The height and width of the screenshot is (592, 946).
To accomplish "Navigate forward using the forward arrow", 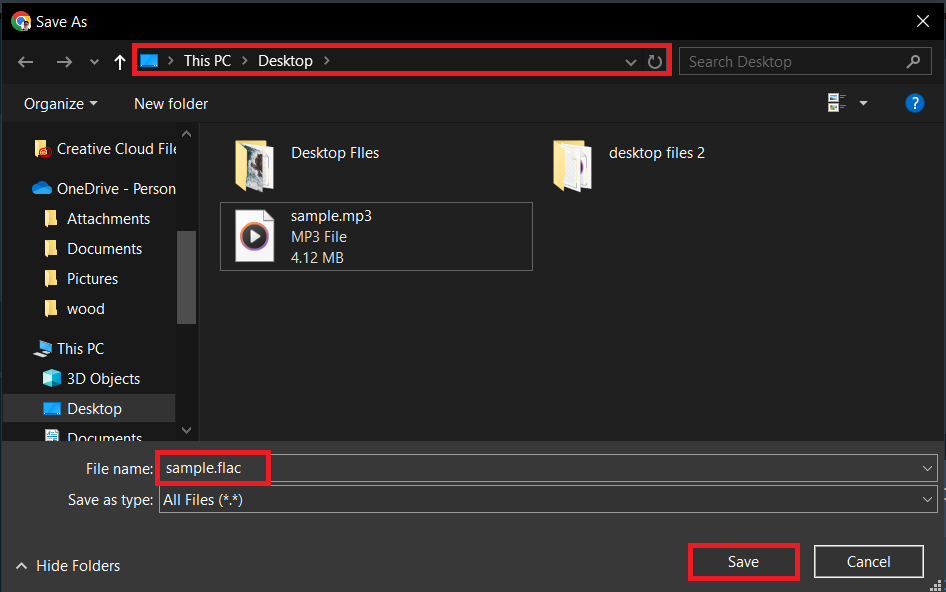I will [x=64, y=61].
